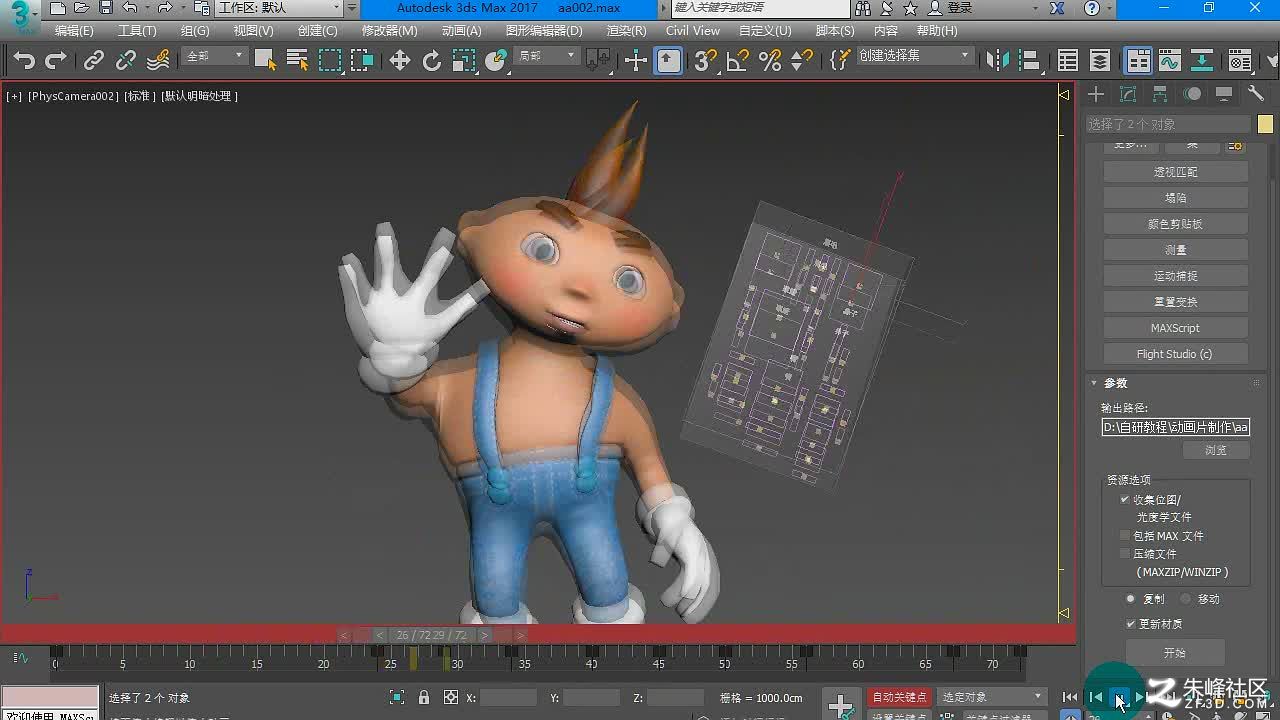Open the Curve Editor icon

(1170, 61)
